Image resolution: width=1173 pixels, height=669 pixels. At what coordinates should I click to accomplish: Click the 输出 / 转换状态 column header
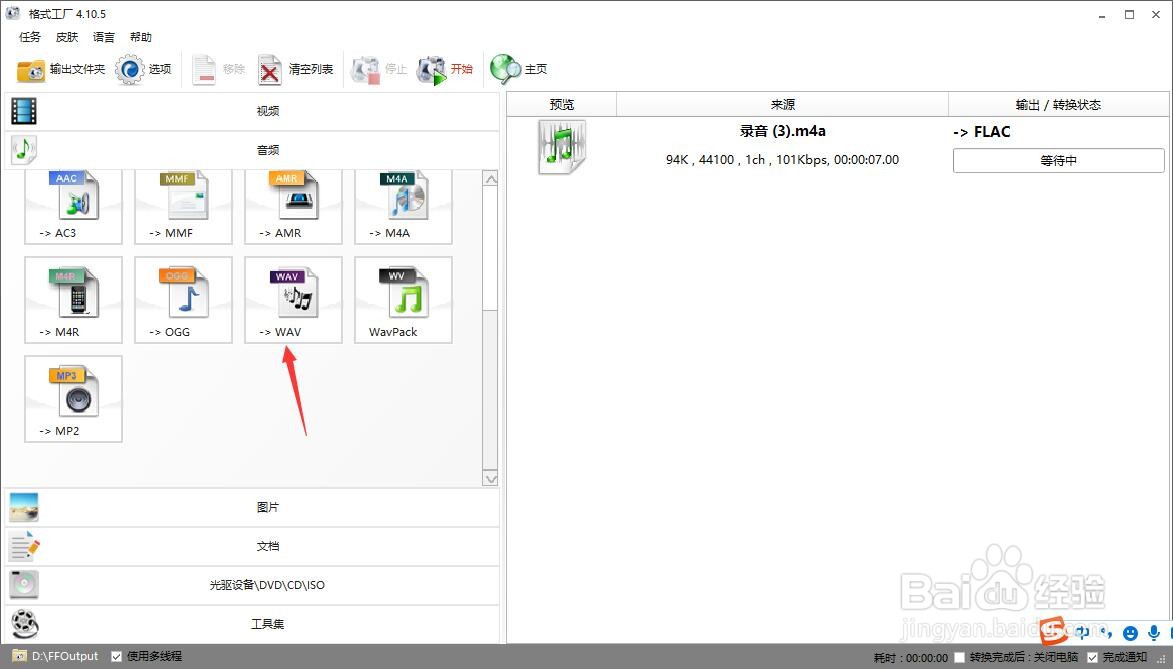[x=1059, y=105]
